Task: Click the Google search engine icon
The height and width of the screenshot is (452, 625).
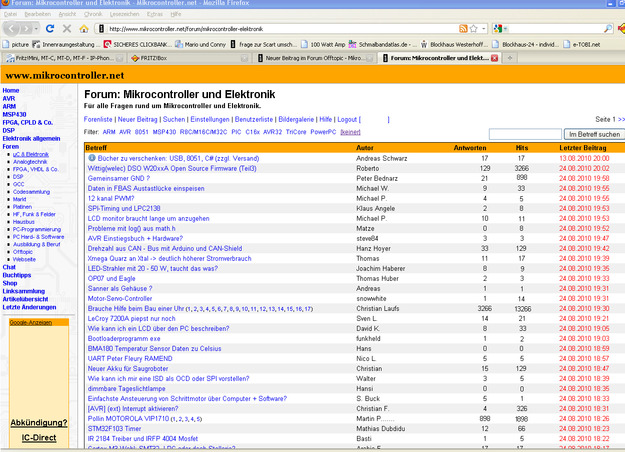Action: [498, 29]
